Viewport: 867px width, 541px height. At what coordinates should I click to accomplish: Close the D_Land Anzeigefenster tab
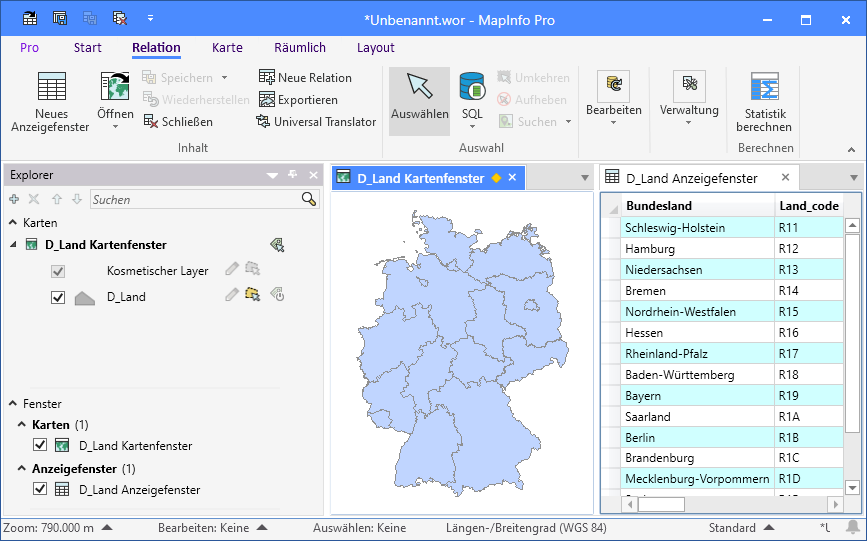point(785,178)
